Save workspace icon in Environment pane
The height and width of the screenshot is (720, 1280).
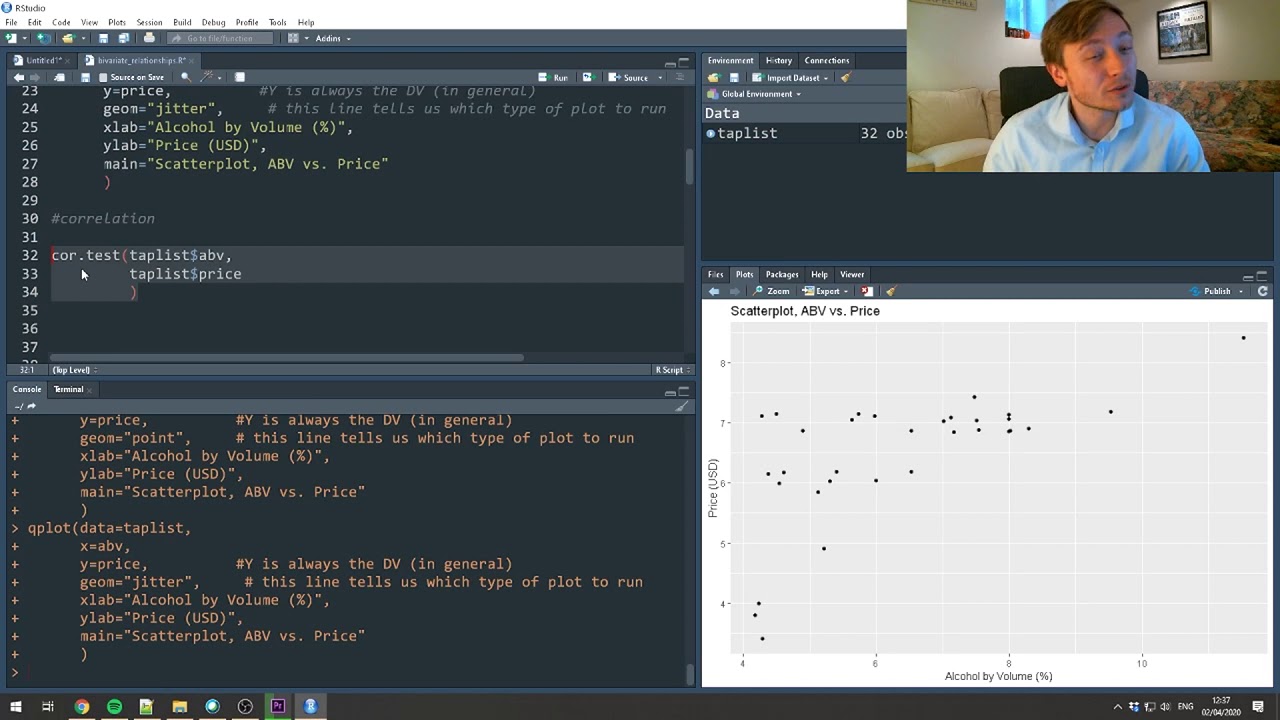point(734,77)
